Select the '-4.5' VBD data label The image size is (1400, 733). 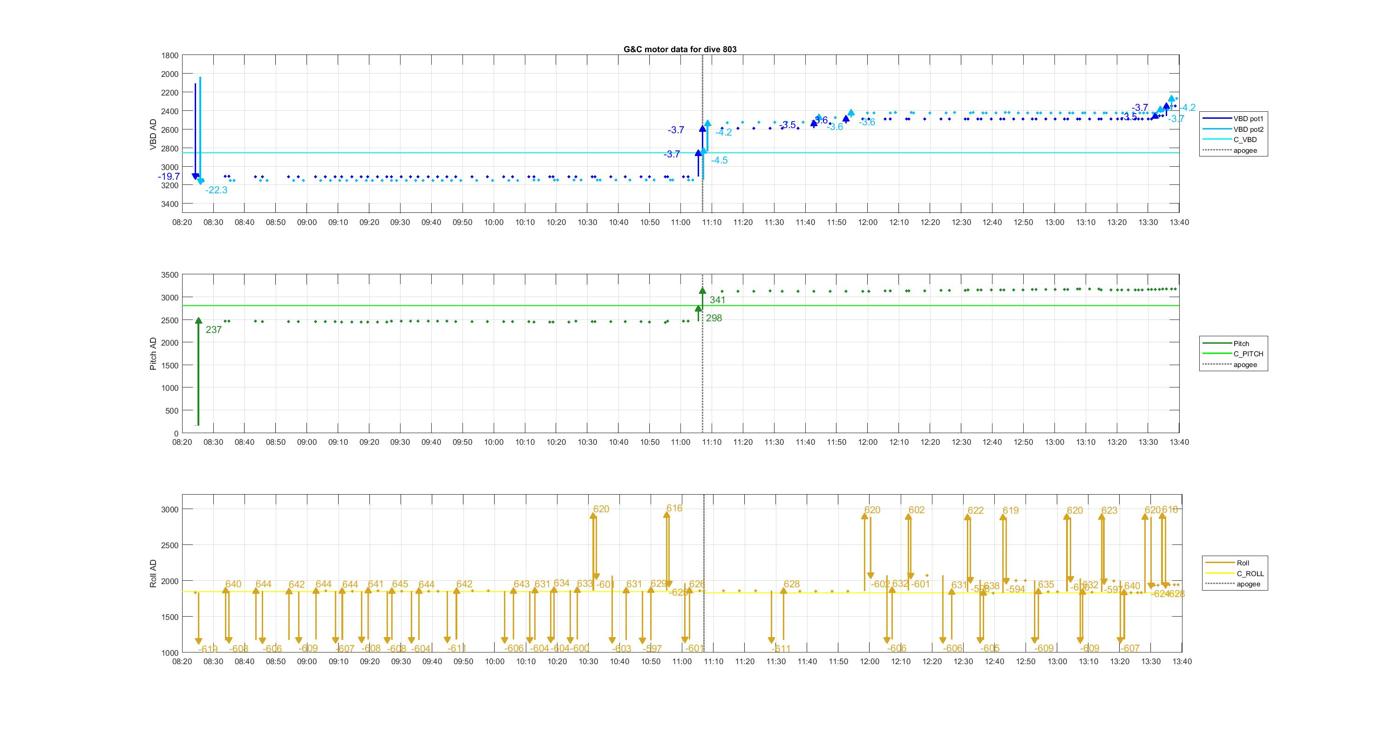pyautogui.click(x=719, y=160)
